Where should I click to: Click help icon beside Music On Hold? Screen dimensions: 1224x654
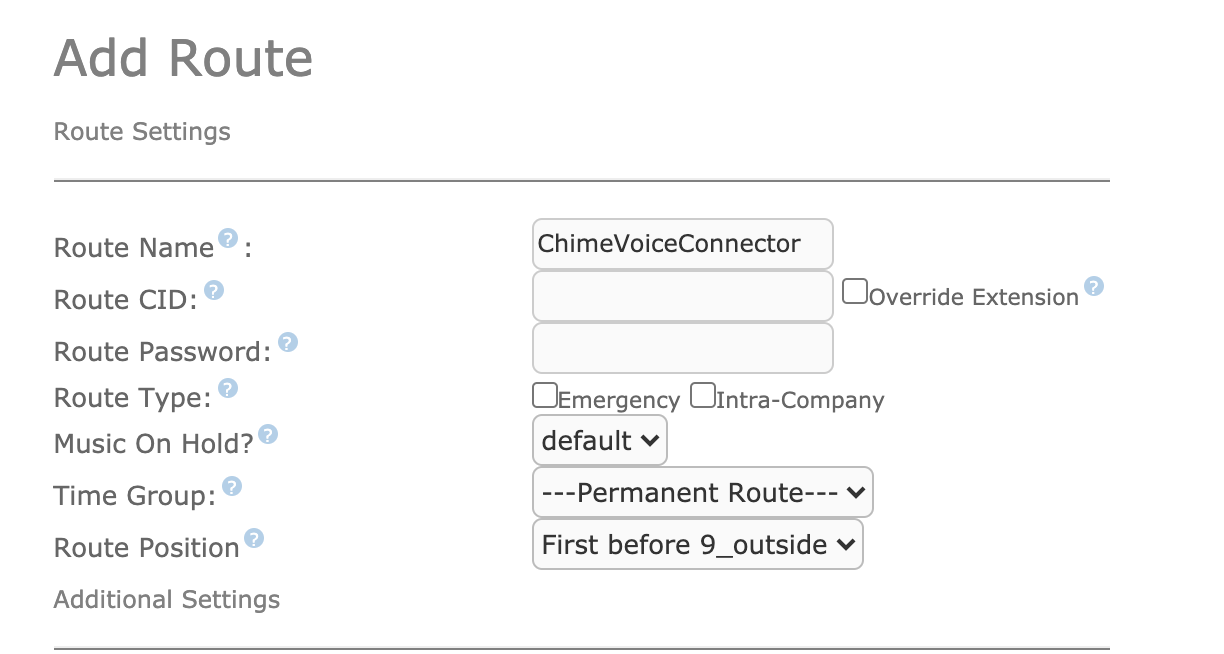click(268, 434)
